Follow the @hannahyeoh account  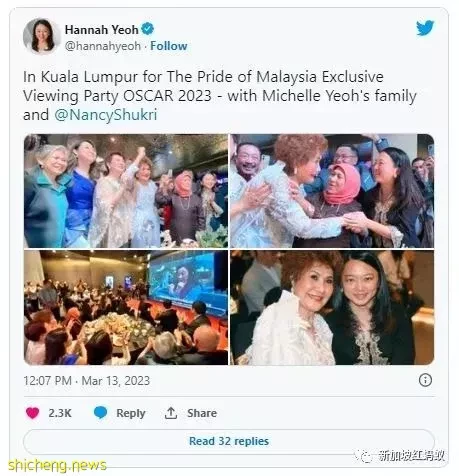pos(168,46)
